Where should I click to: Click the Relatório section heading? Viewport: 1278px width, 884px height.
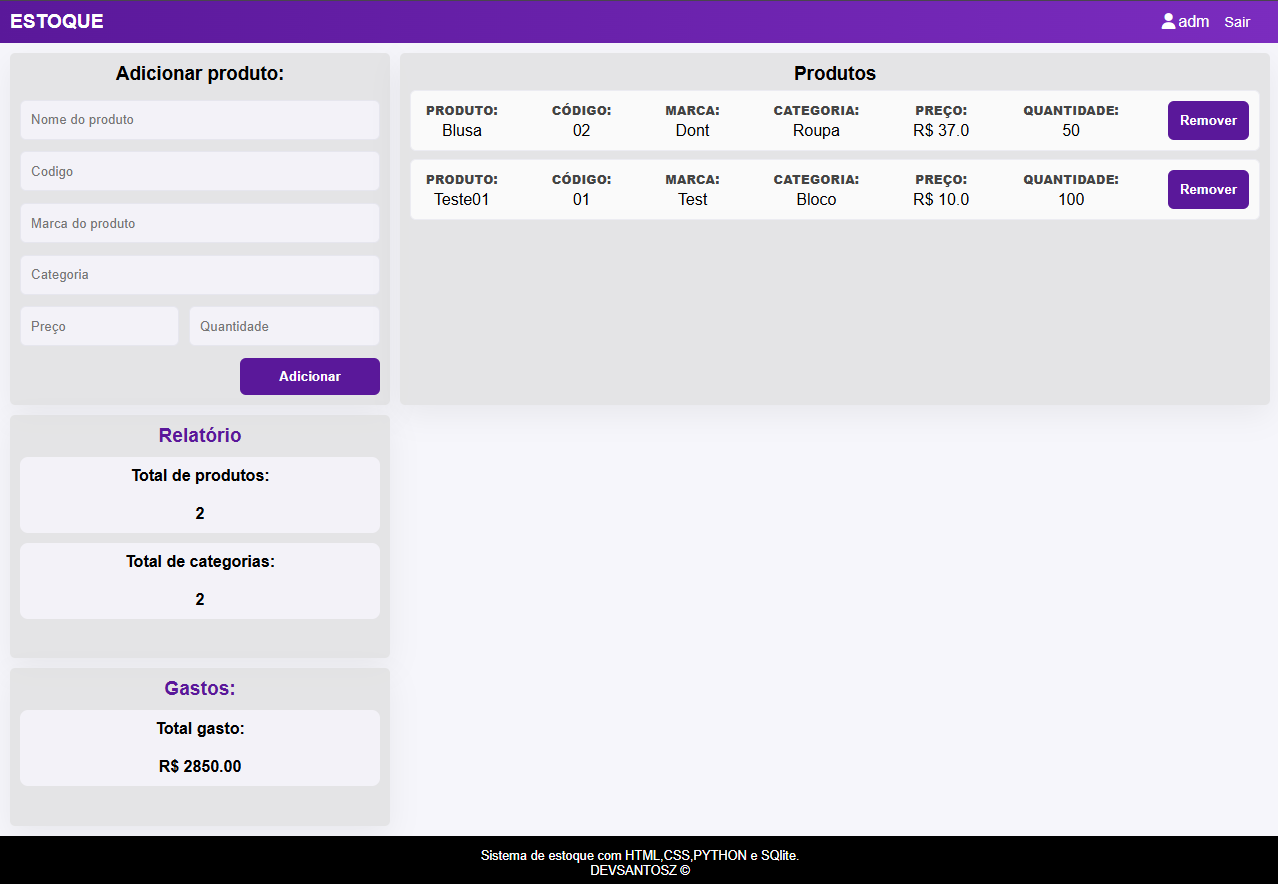(200, 436)
